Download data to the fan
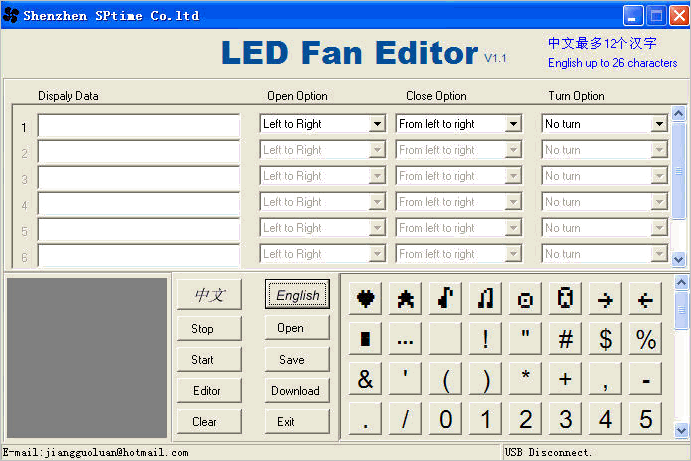Screen dimensions: 691x461 (297, 390)
